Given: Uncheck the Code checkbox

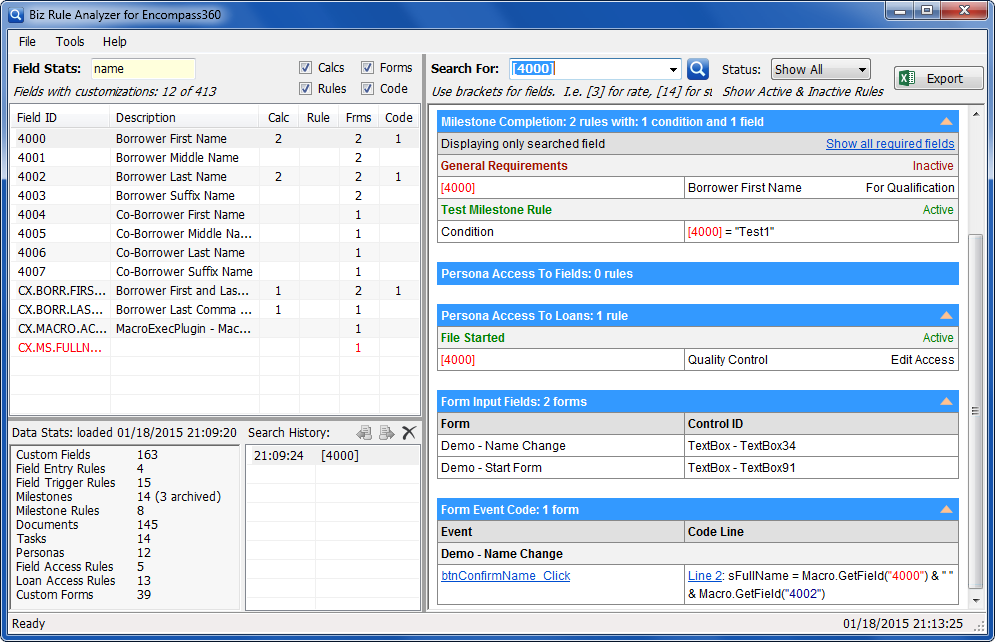Looking at the screenshot, I should click(x=367, y=88).
